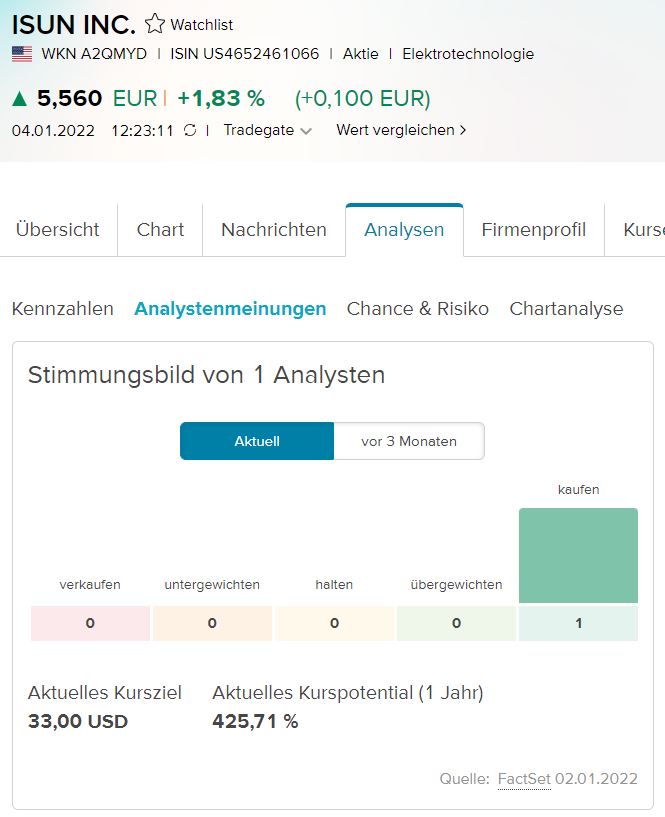The image size is (665, 817).
Task: Open the Übersicht tab
Action: [58, 230]
